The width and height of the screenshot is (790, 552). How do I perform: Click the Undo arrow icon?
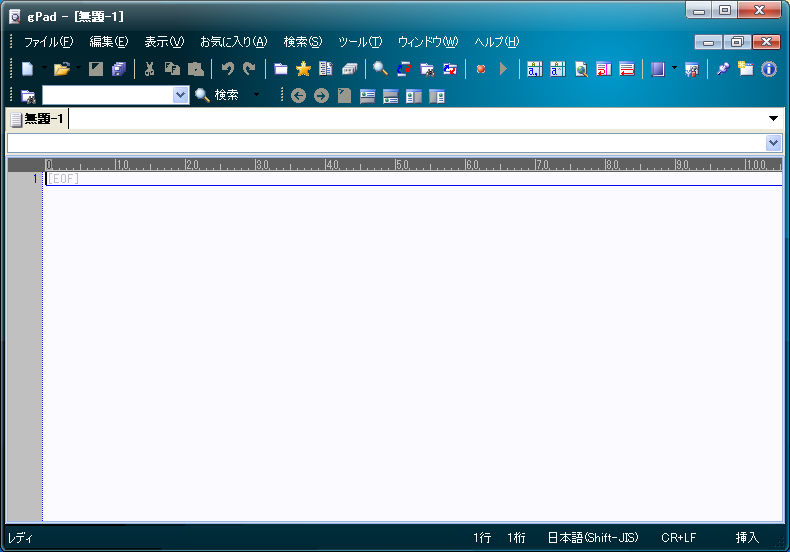(x=227, y=69)
